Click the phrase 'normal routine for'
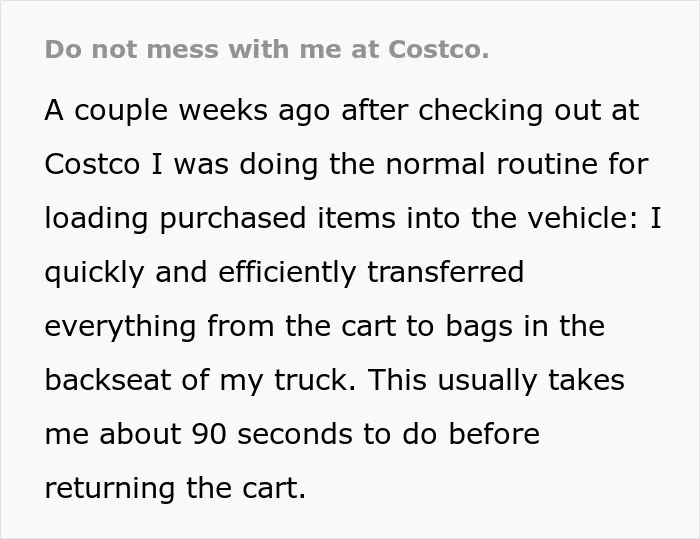Screen dimensions: 700x539 tap(517, 164)
